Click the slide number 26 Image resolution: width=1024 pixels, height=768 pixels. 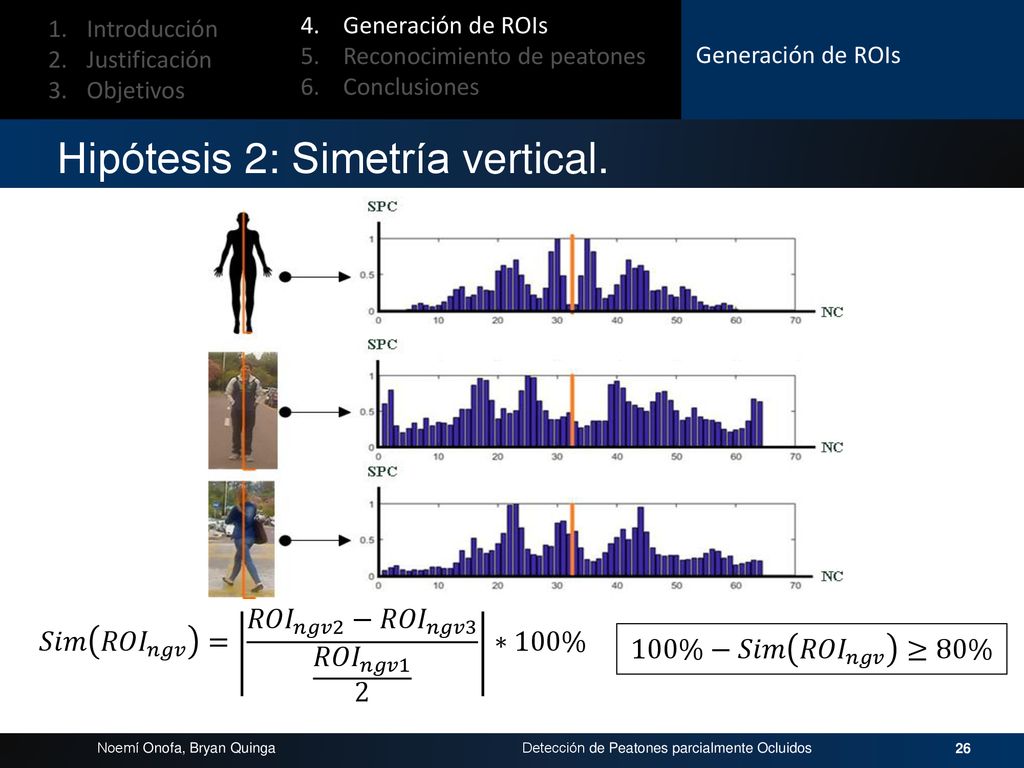click(x=963, y=748)
